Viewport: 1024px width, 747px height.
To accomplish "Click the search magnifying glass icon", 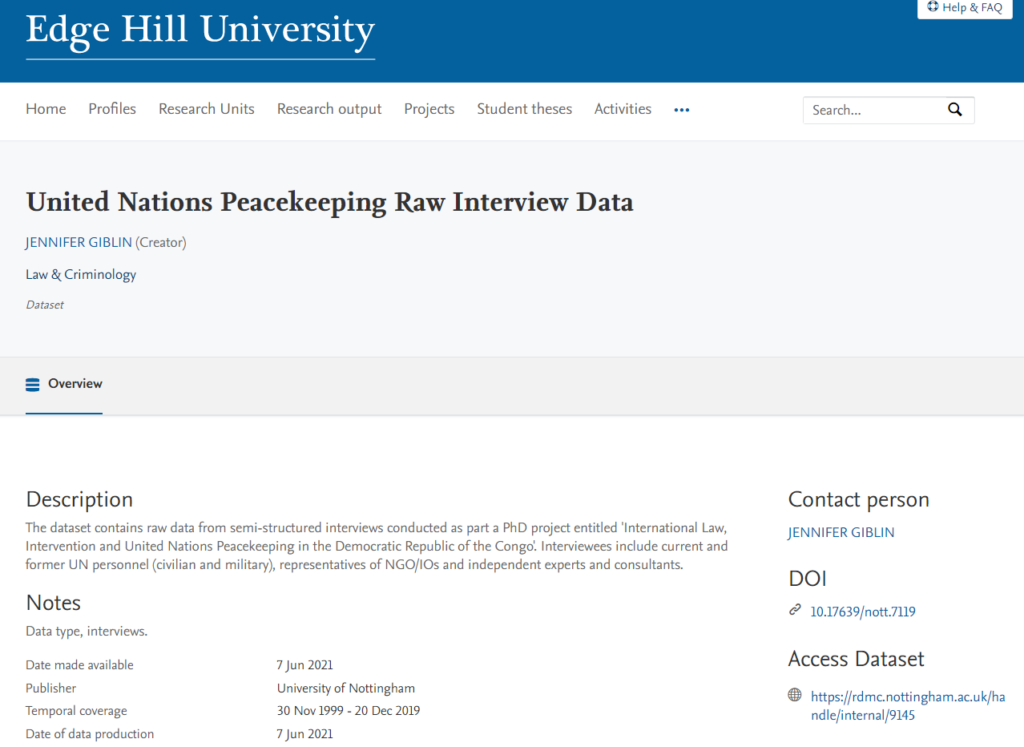I will coord(954,109).
